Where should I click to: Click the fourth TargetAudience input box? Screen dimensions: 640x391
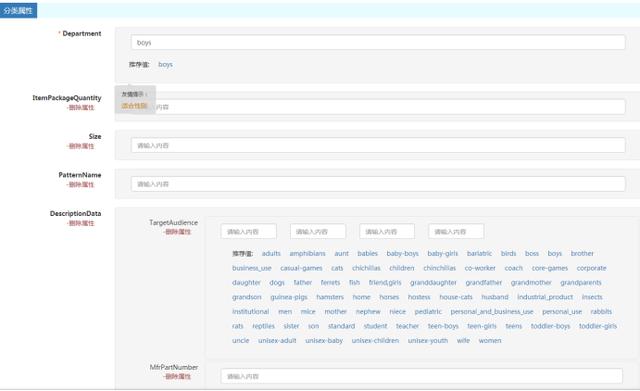tap(456, 231)
